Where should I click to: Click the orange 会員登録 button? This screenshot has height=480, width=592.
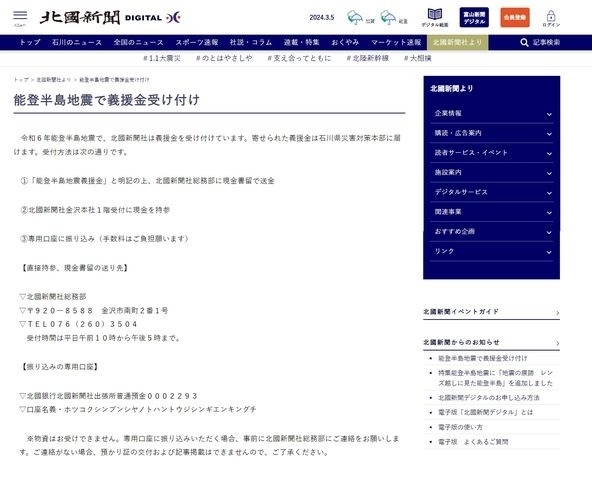[515, 17]
